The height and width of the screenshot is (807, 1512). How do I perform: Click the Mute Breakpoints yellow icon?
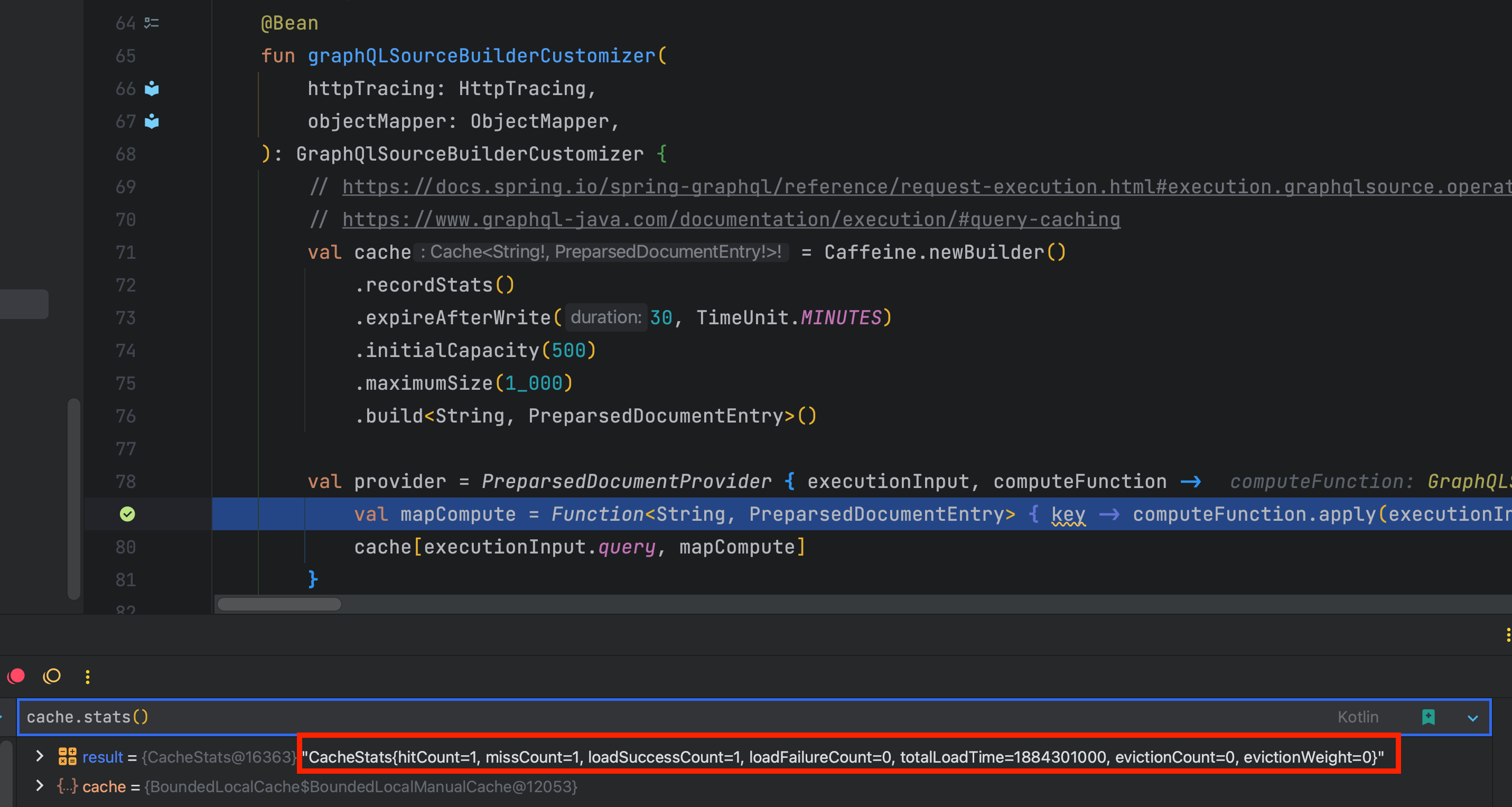click(x=52, y=676)
